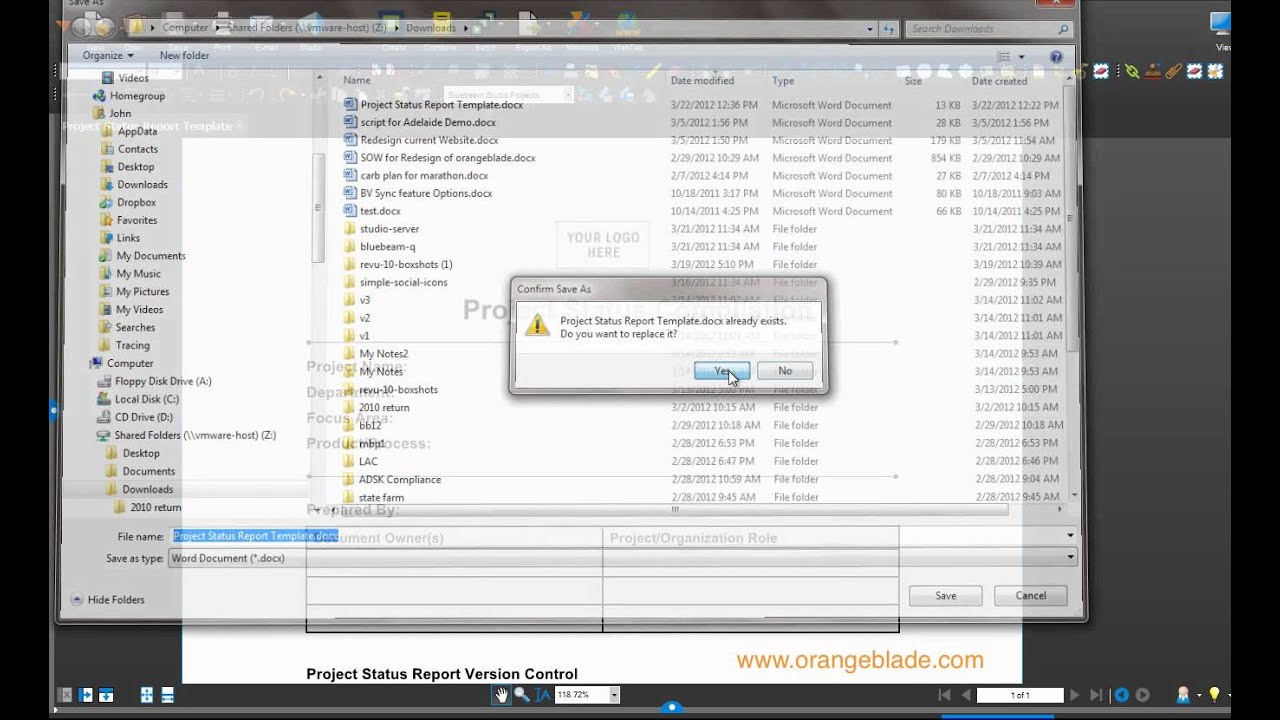
Task: Select the Zoom magnifier tool
Action: 522,694
